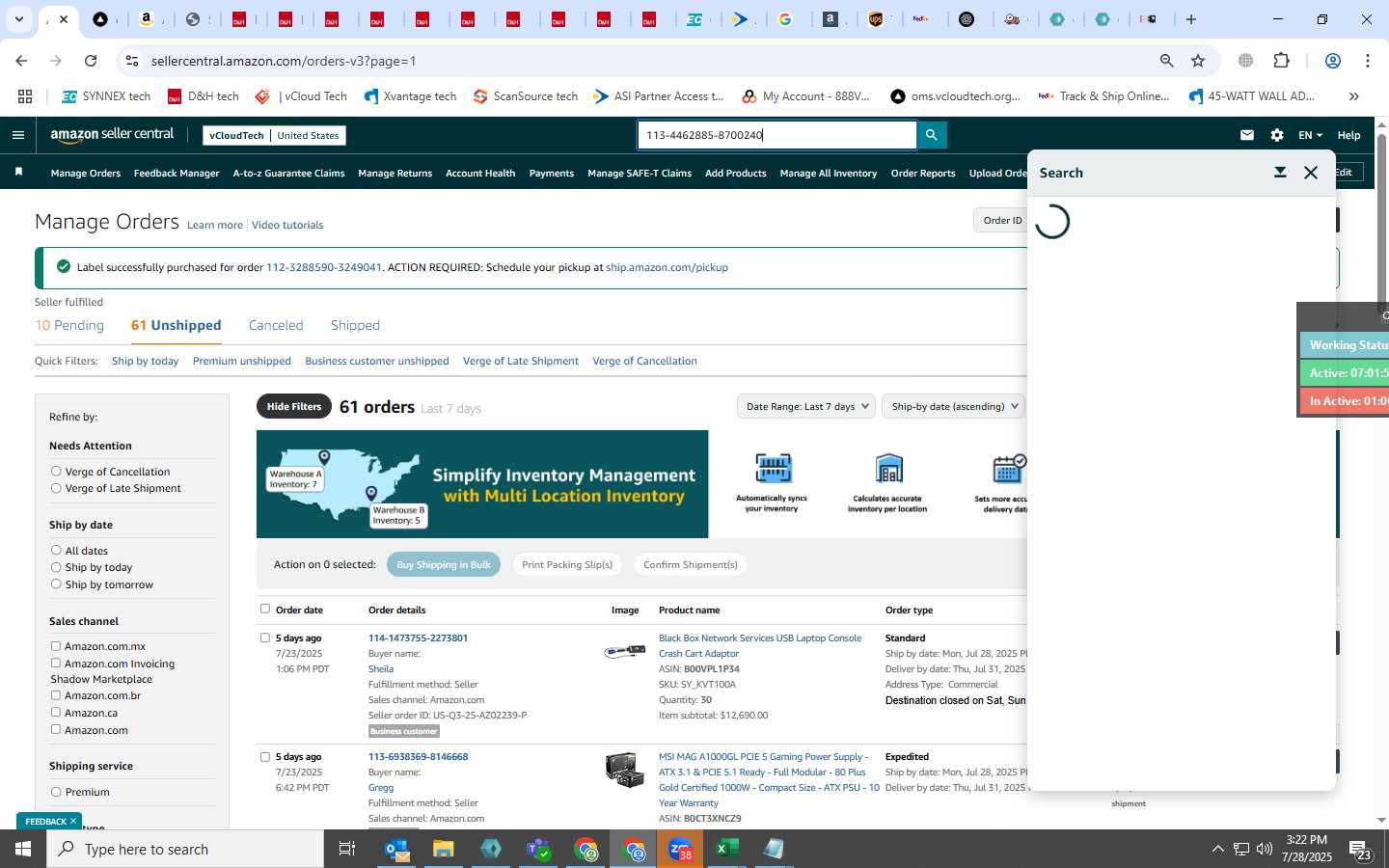Tick checkbox for order 113-6938369-8146668
Screen dimensions: 1389x868
coord(265,757)
